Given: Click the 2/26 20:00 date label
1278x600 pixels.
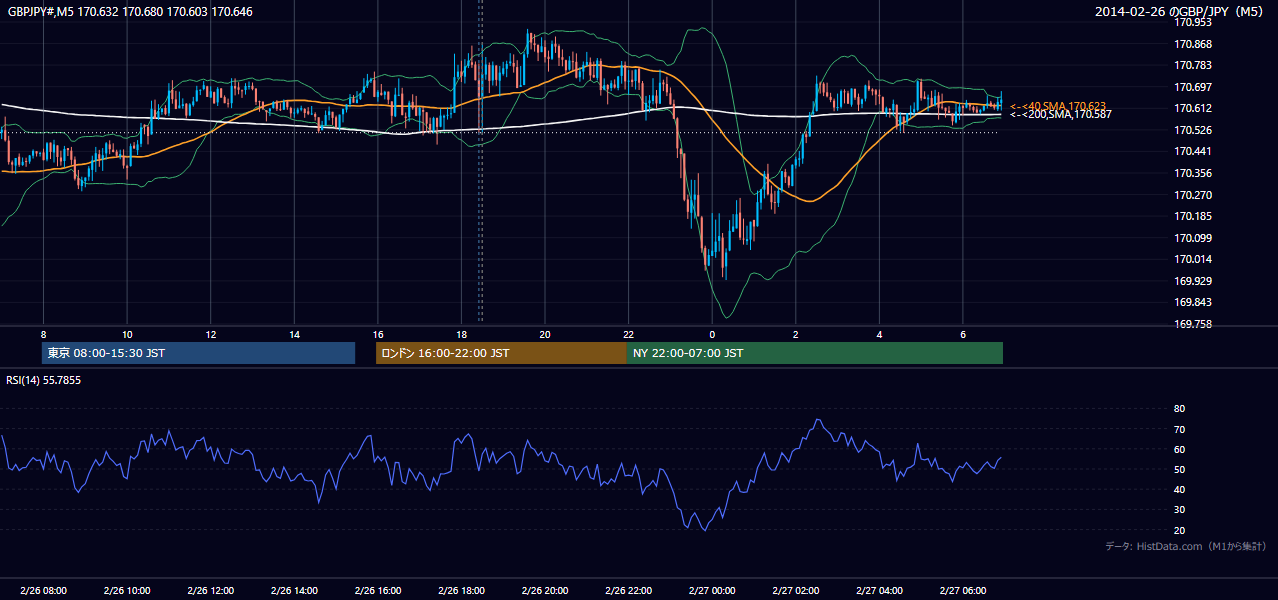Looking at the screenshot, I should [x=544, y=590].
